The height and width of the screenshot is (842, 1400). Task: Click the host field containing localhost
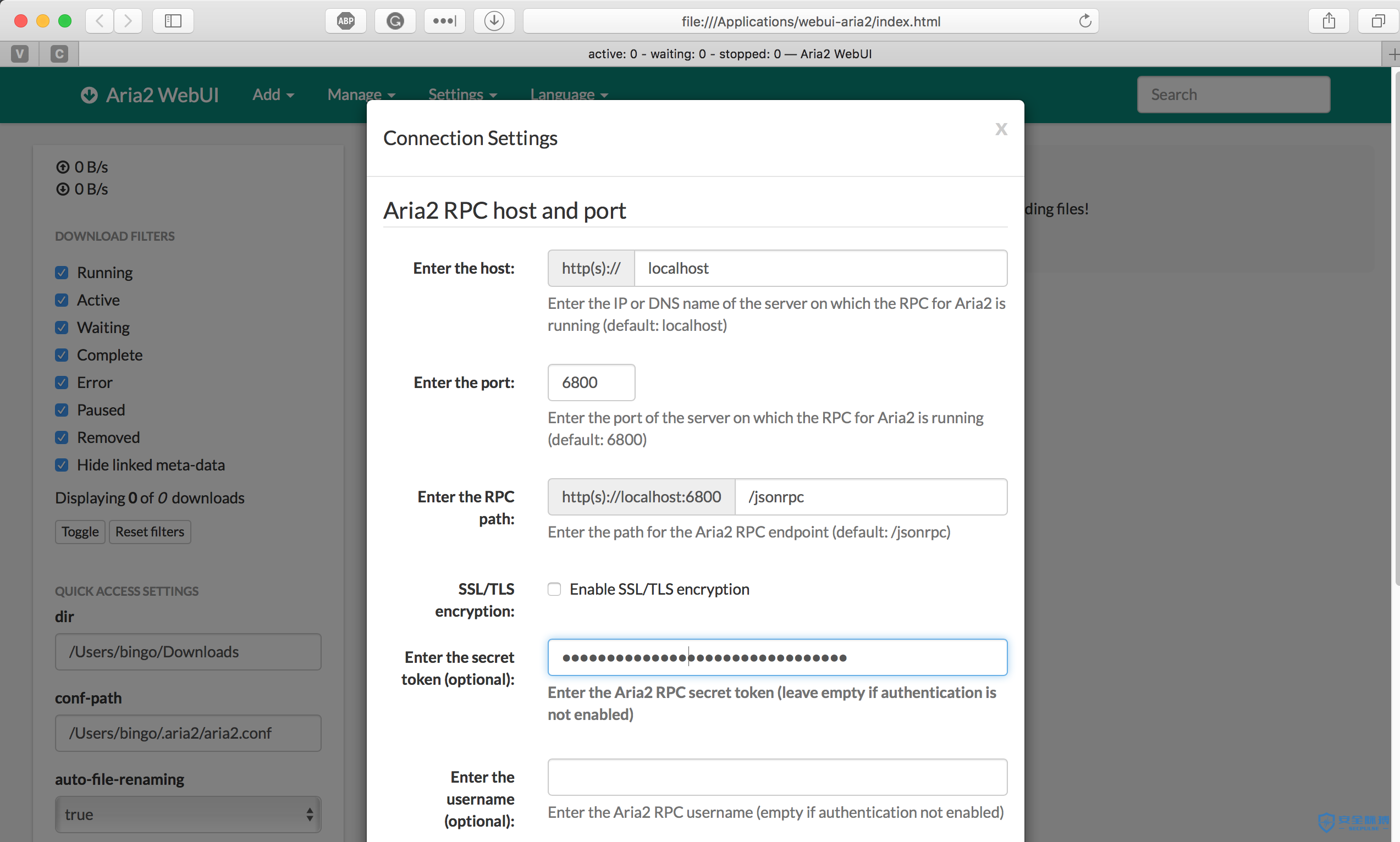(820, 268)
